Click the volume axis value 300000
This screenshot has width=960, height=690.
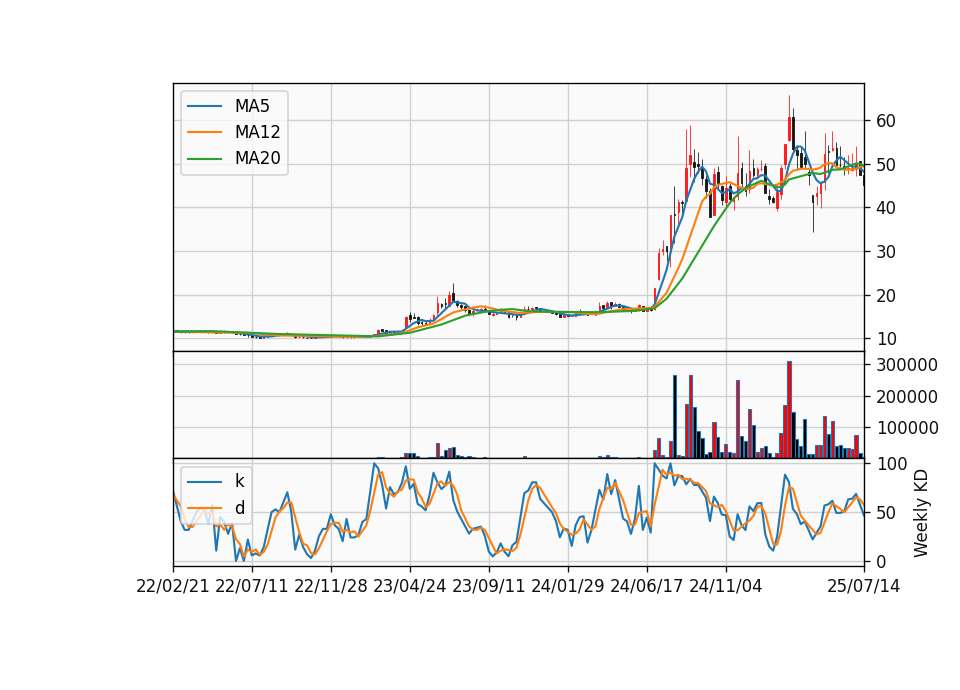907,365
